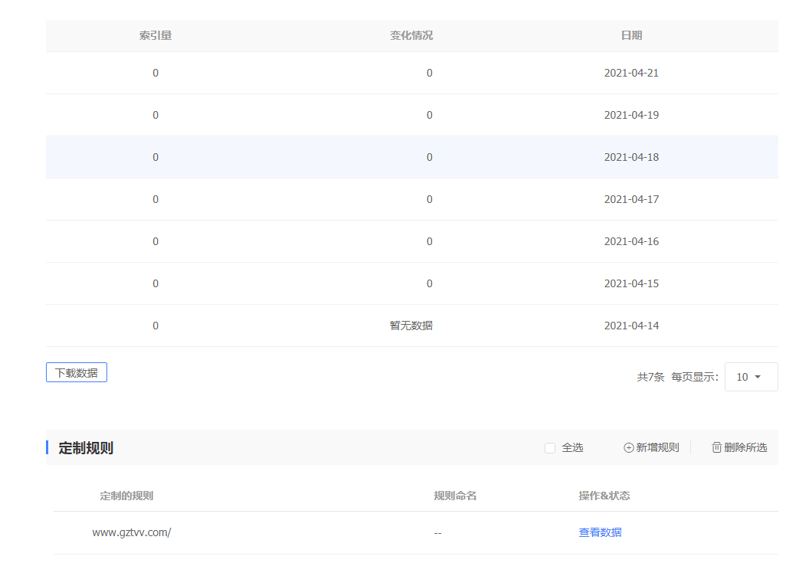Click the 下载数据 download button
The width and height of the screenshot is (799, 576).
coord(76,373)
